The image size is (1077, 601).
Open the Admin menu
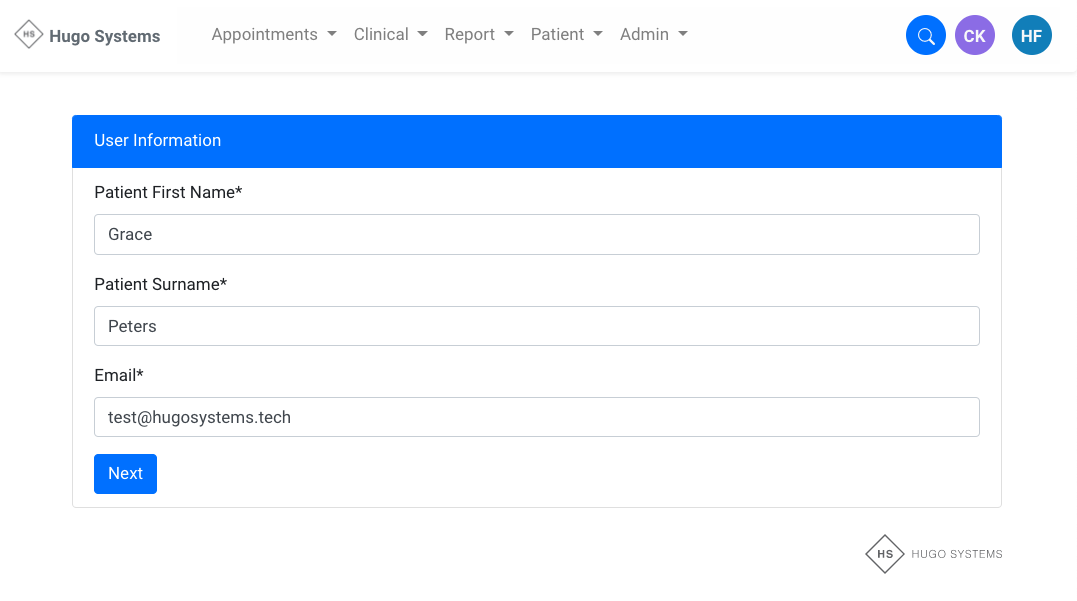pos(653,34)
